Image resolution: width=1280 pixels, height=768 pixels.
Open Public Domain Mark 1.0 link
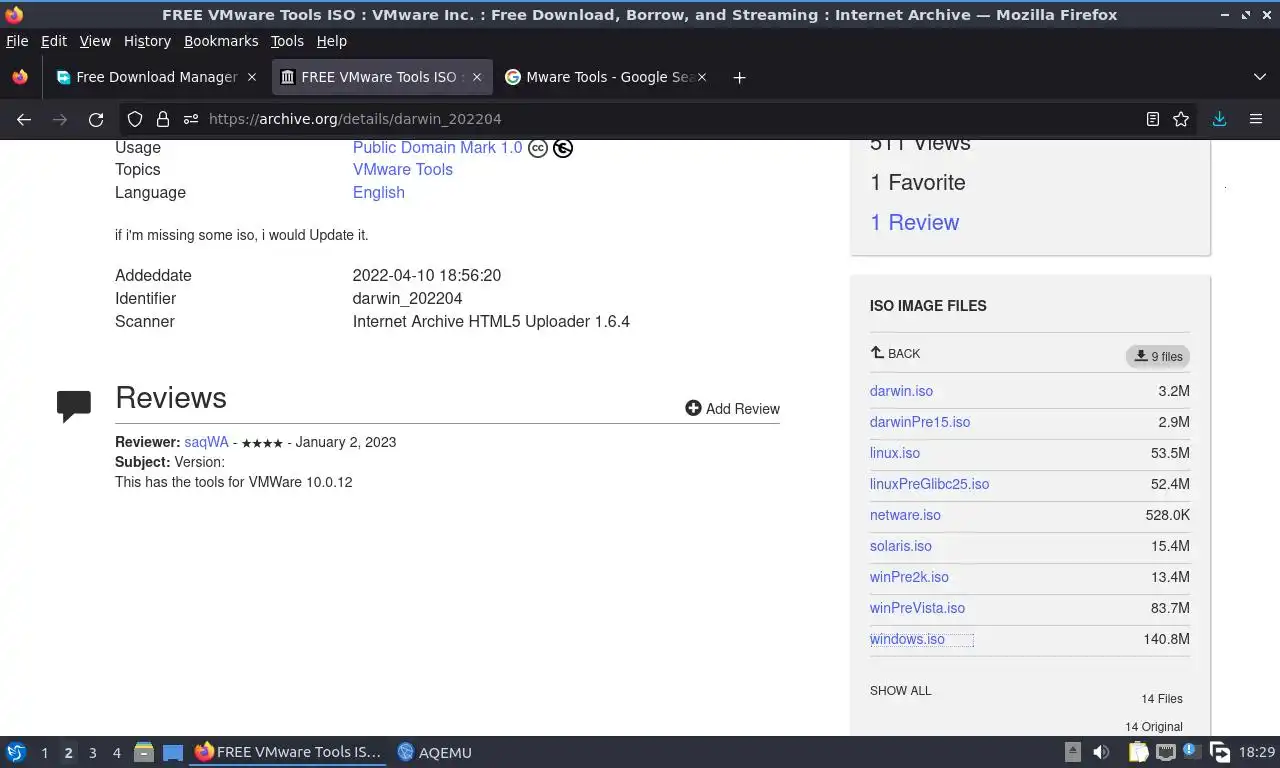click(x=437, y=148)
